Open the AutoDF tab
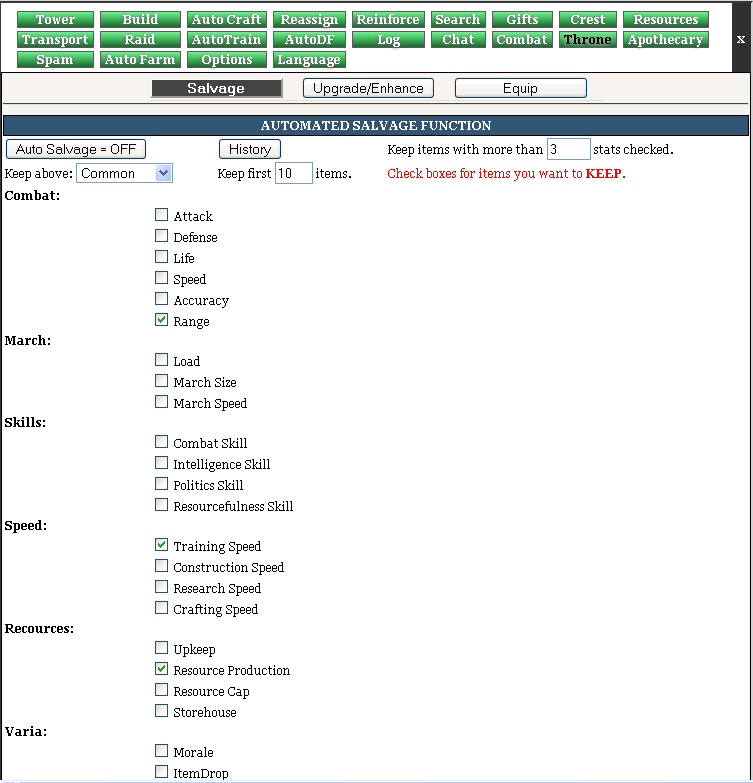 pyautogui.click(x=309, y=39)
